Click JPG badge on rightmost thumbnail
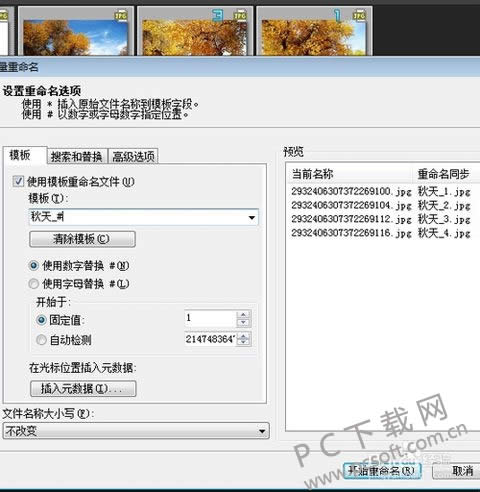 [359, 15]
